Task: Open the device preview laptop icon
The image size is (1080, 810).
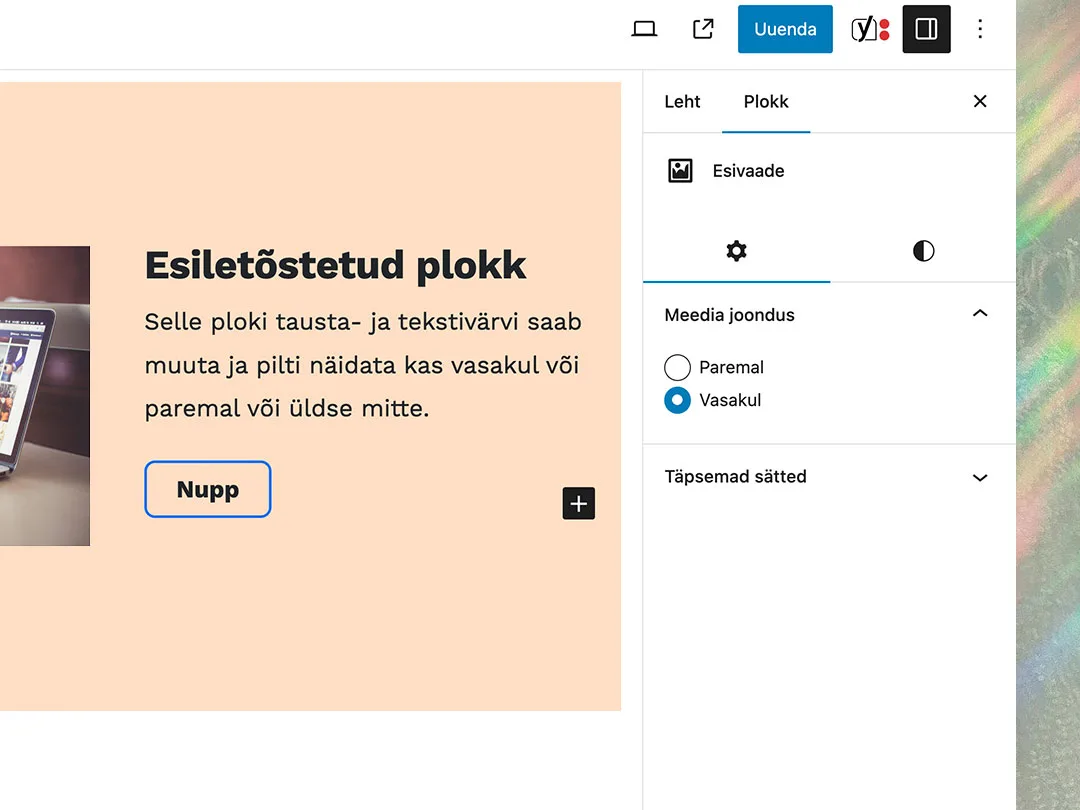Action: click(x=644, y=29)
